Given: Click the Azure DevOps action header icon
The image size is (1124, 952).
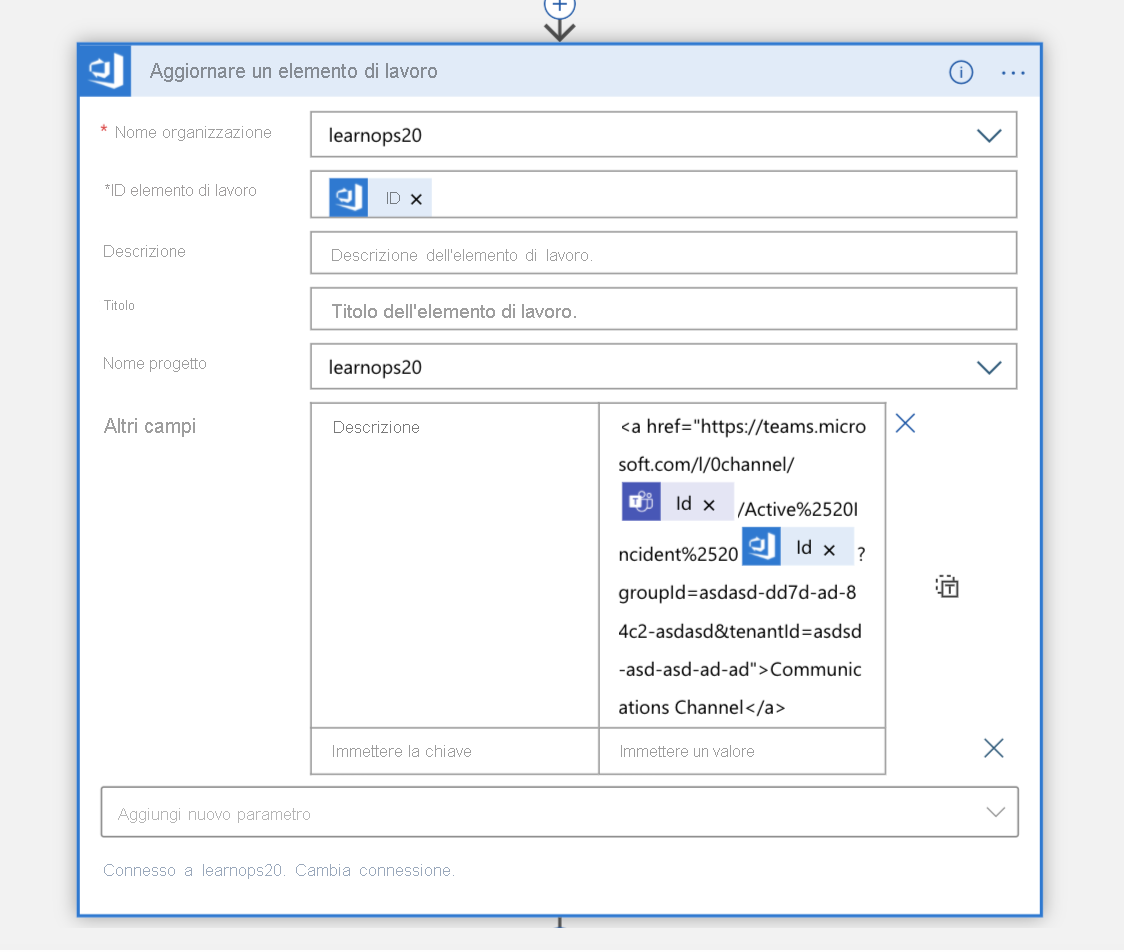Looking at the screenshot, I should tap(105, 71).
